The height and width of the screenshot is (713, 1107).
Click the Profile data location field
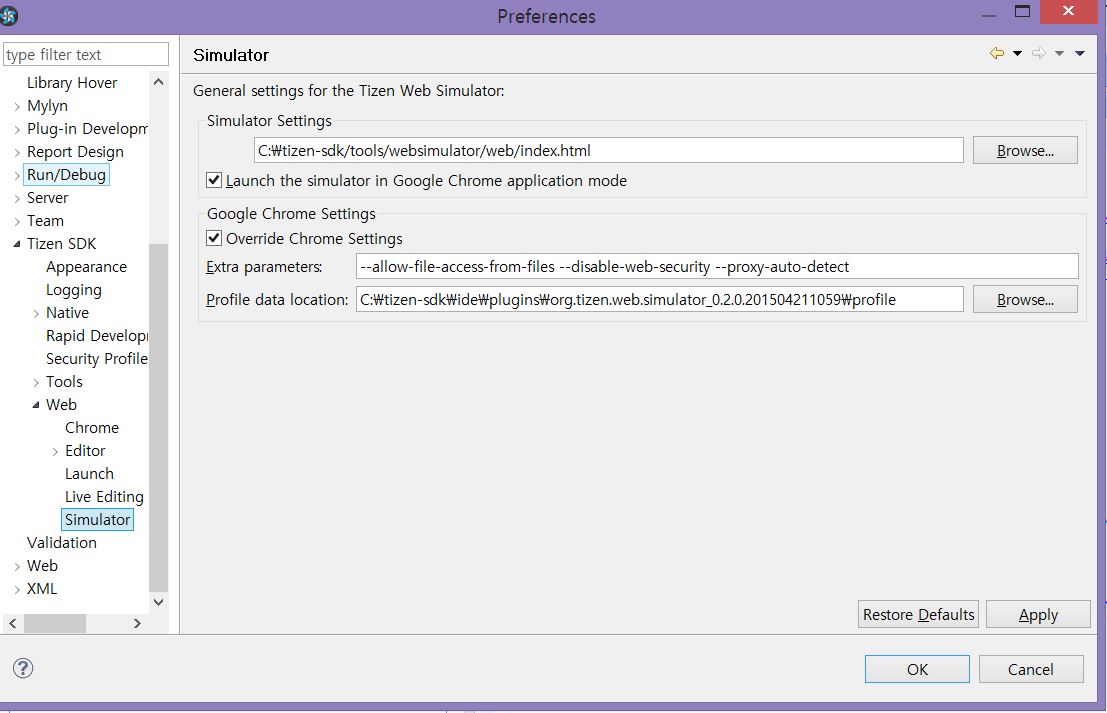(659, 299)
